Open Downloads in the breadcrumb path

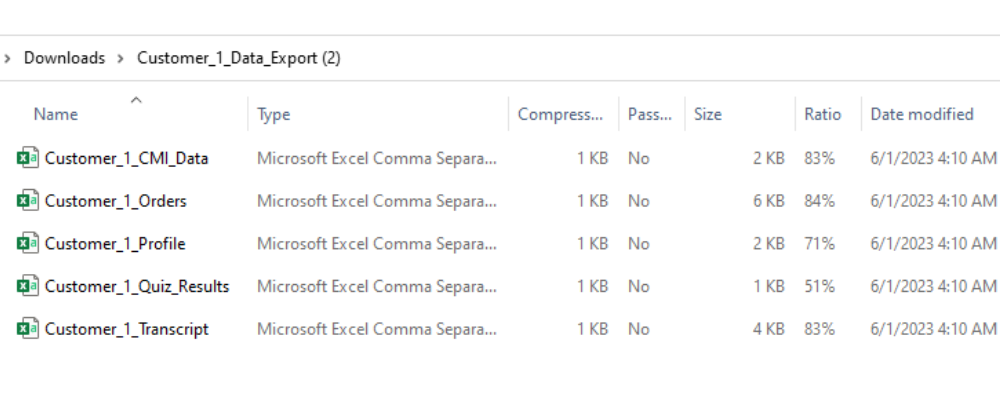[64, 58]
